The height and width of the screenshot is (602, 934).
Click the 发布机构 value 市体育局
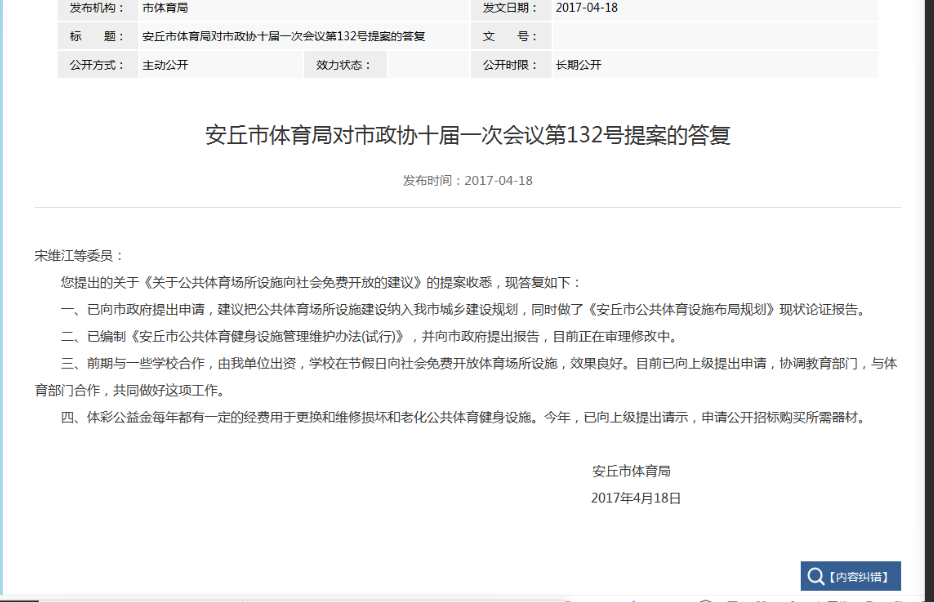pos(165,8)
